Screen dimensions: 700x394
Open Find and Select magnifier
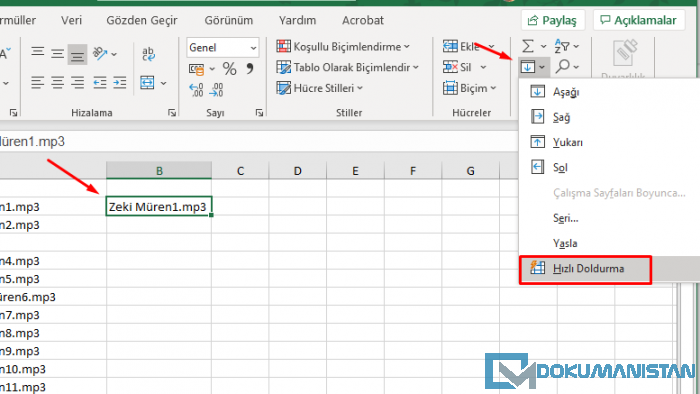click(x=567, y=67)
